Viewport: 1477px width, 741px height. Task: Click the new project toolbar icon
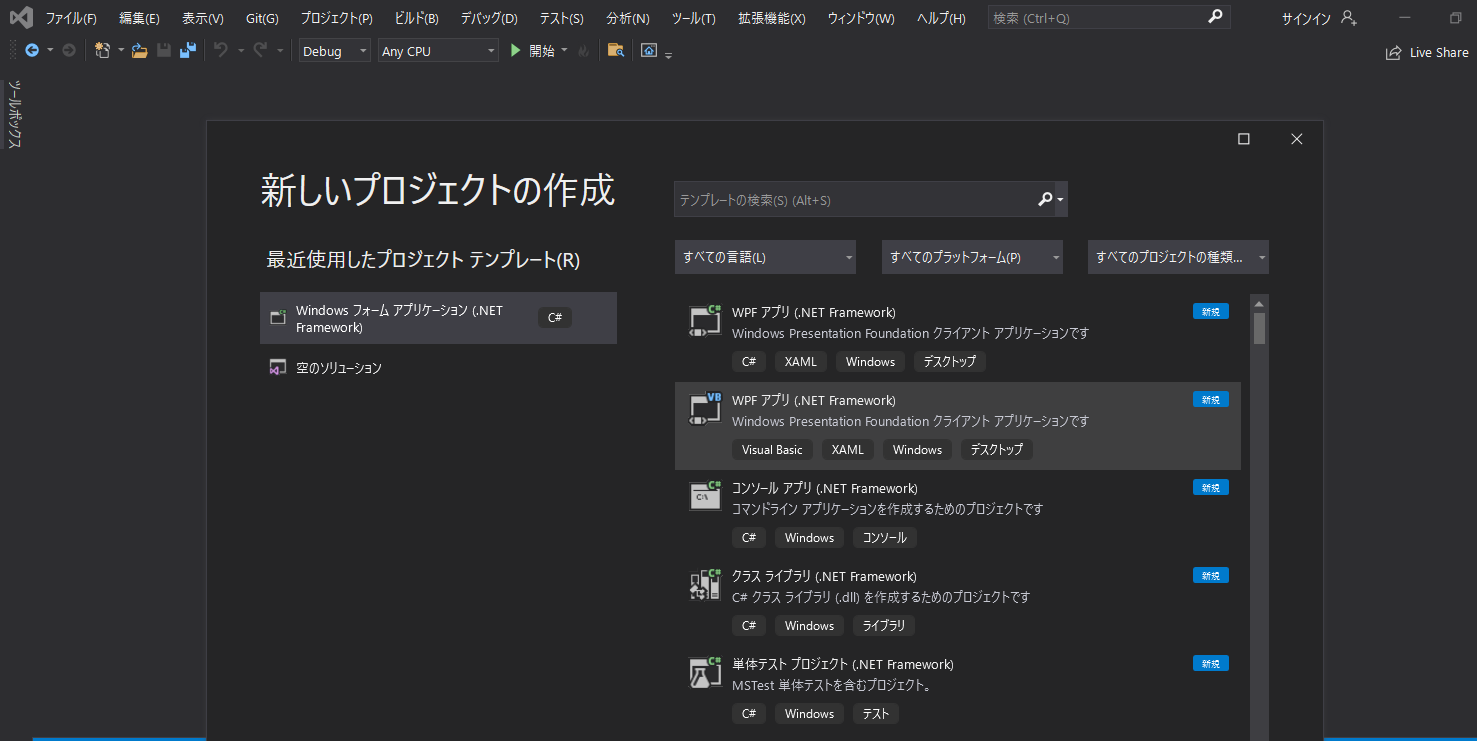click(x=102, y=51)
